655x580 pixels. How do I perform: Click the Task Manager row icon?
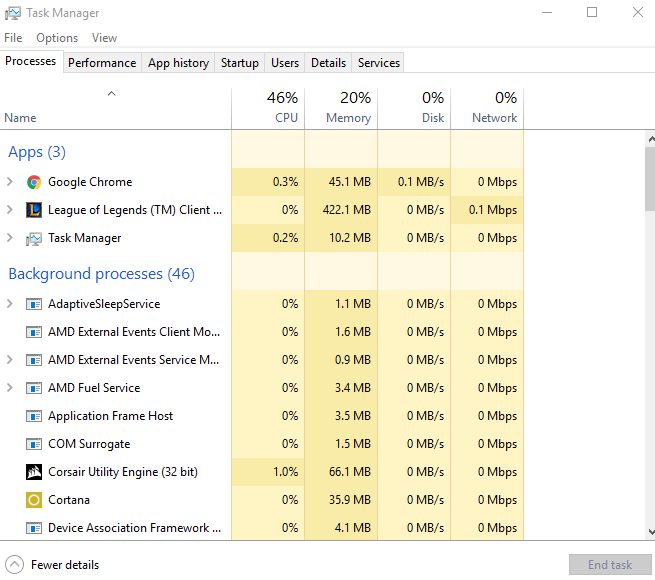point(34,238)
